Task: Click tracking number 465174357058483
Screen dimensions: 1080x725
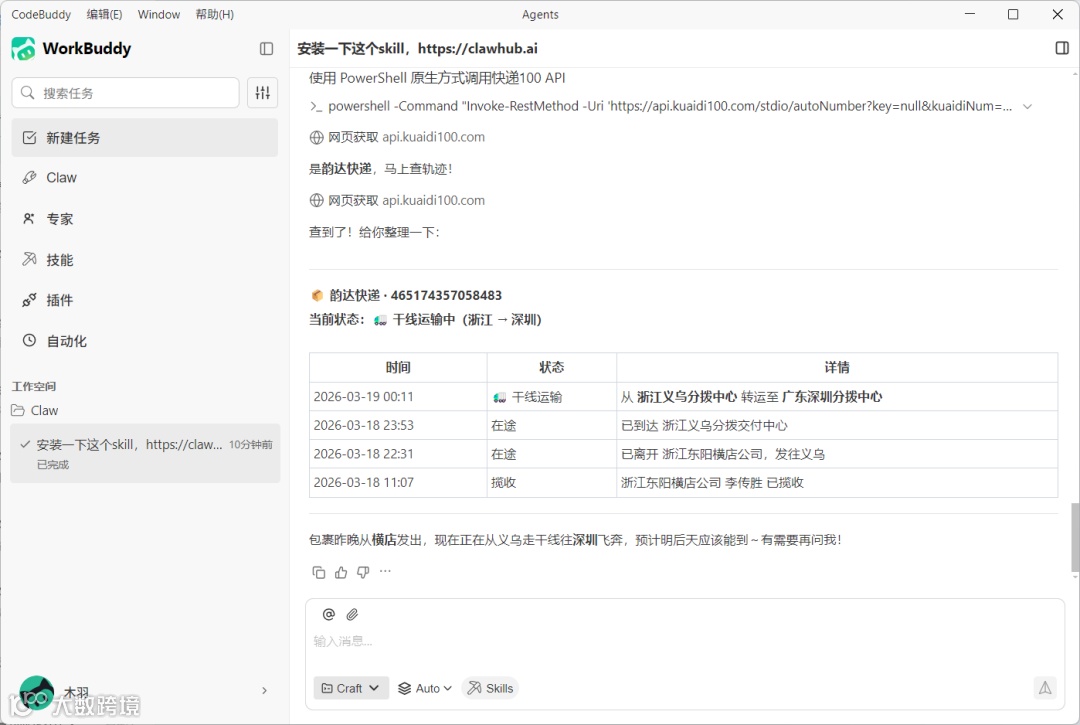Action: click(x=446, y=295)
